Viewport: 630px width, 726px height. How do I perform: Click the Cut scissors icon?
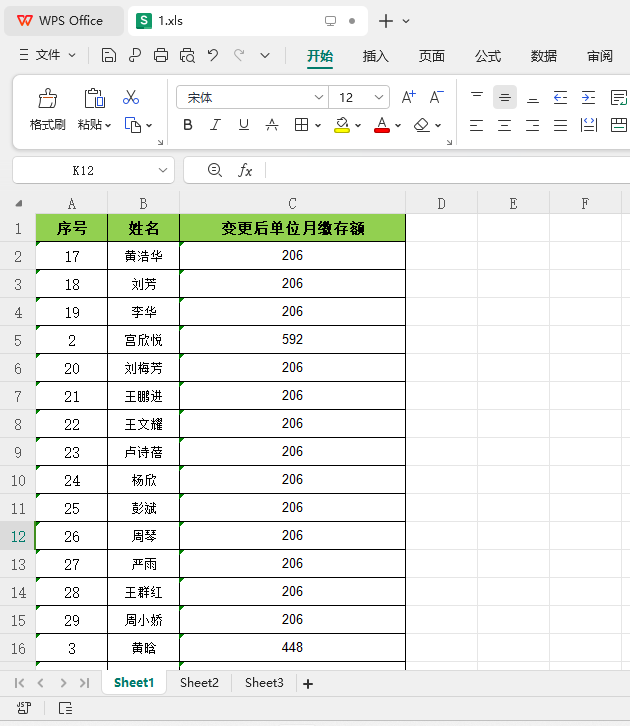[131, 97]
